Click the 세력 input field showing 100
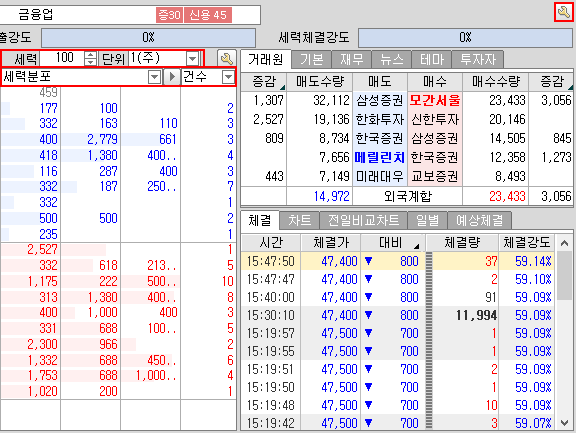Viewport: 576px width, 433px height. pos(62,58)
